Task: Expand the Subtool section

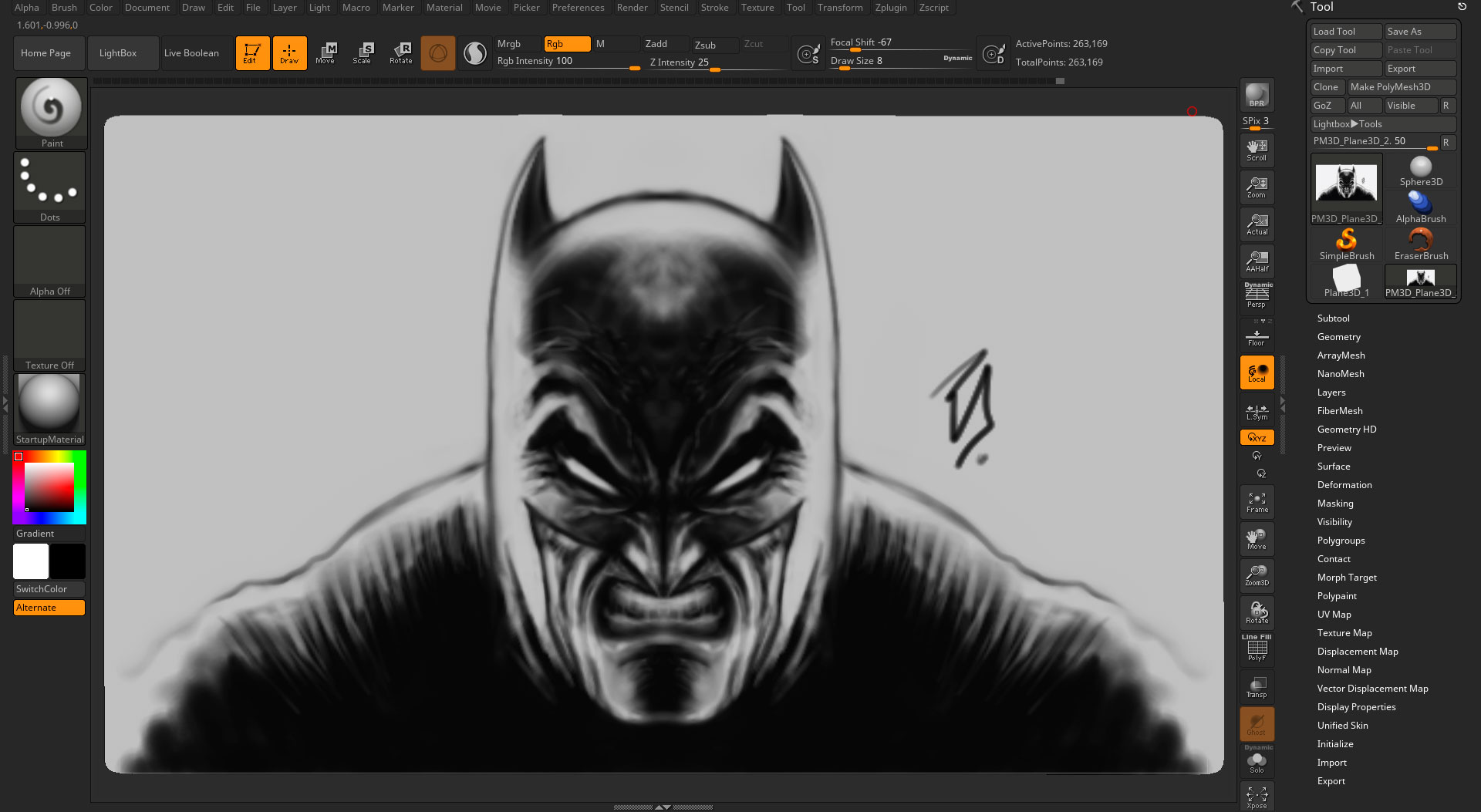Action: (1333, 318)
